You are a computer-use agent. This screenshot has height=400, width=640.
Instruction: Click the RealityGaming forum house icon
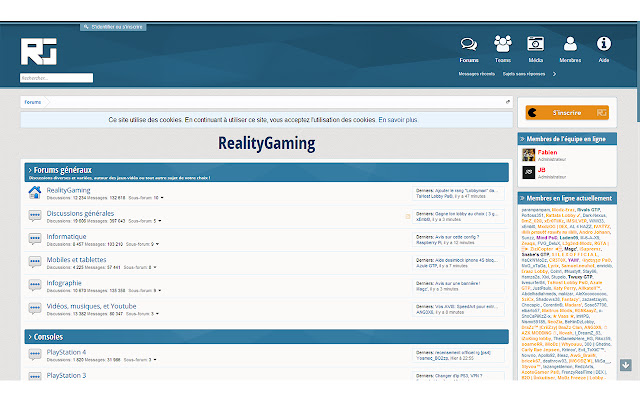click(x=35, y=192)
